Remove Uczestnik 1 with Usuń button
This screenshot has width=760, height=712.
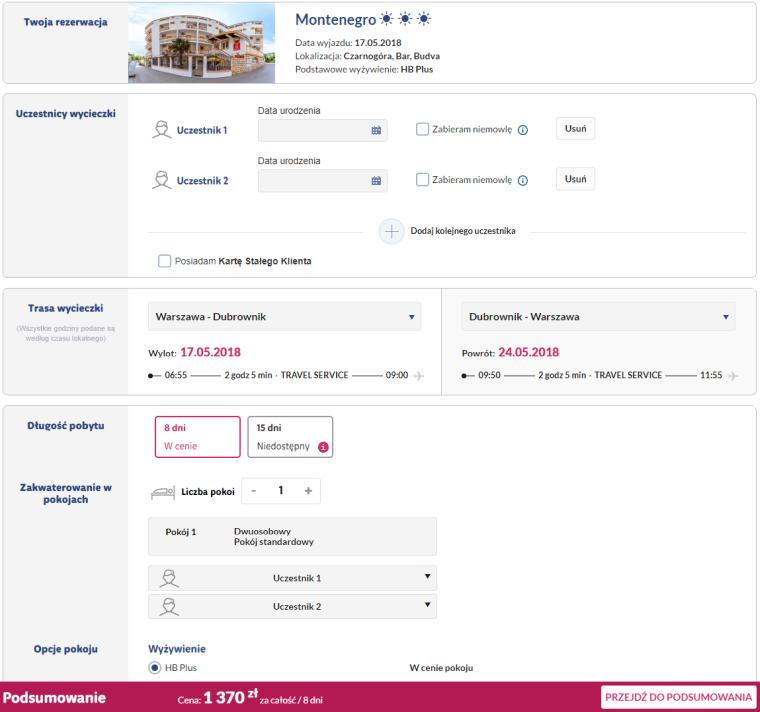point(575,129)
